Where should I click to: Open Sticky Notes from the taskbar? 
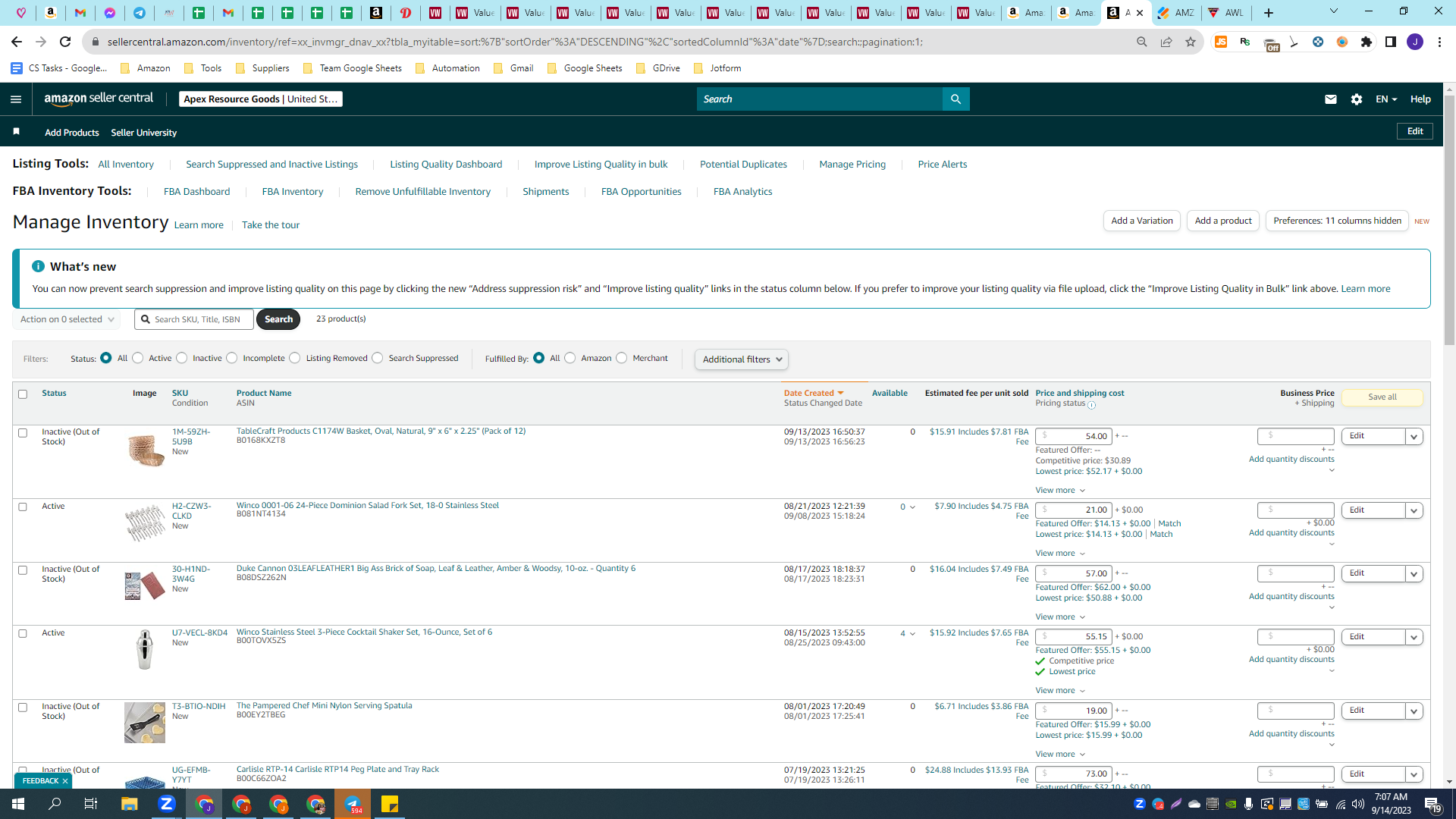point(390,804)
